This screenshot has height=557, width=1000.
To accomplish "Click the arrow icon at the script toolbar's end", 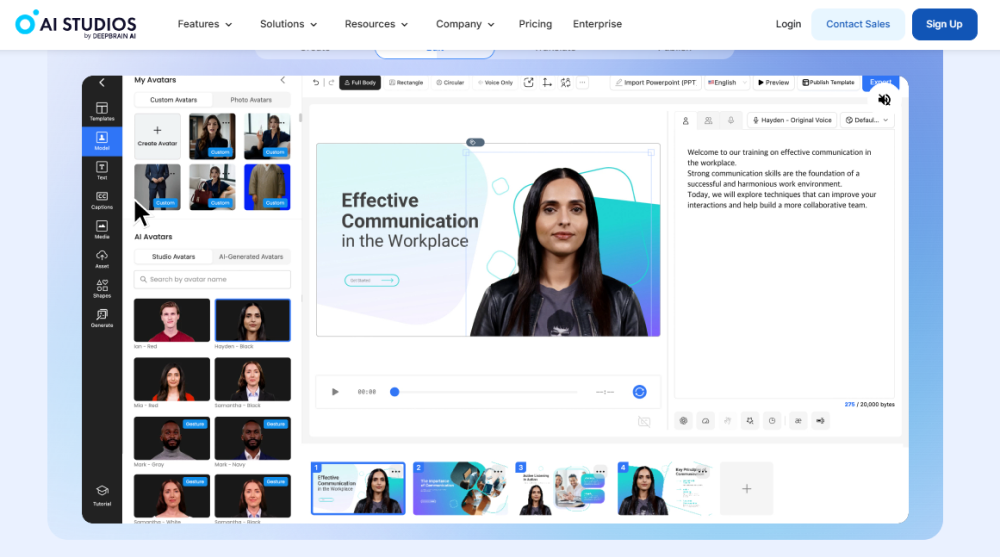I will pos(820,420).
